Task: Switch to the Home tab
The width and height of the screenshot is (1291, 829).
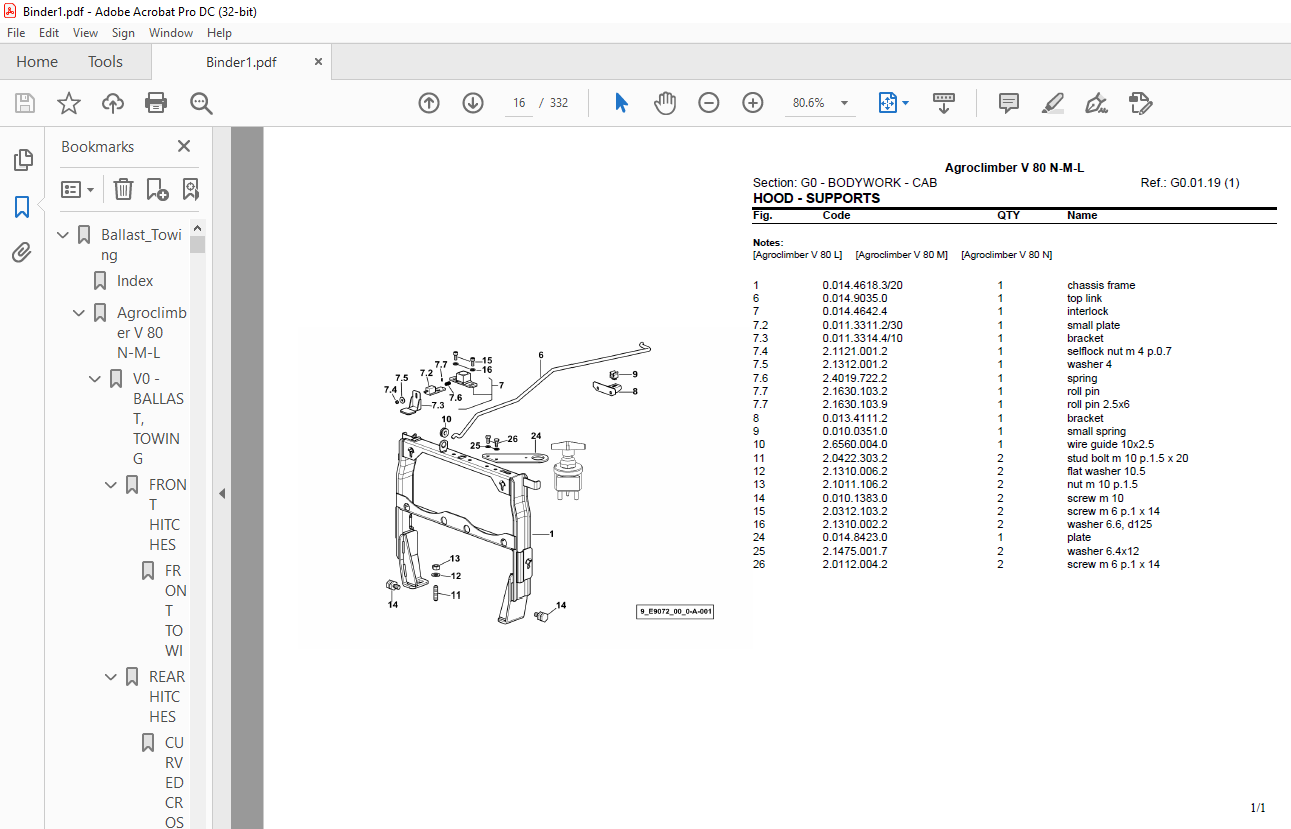Action: 37,62
